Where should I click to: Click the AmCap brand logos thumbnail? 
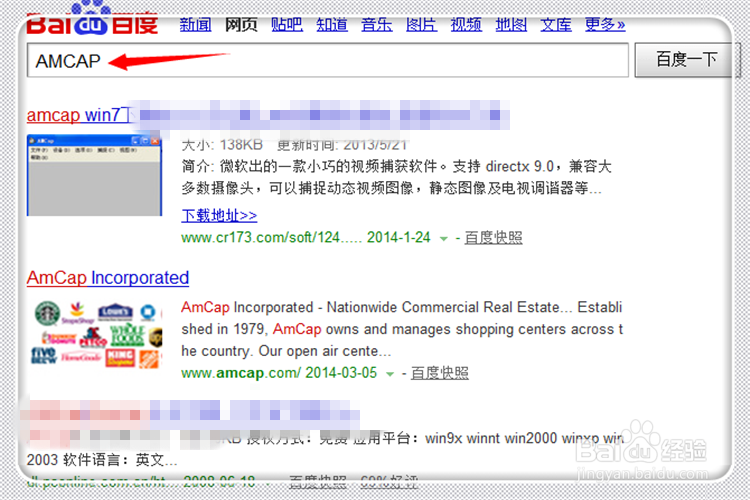tap(98, 335)
